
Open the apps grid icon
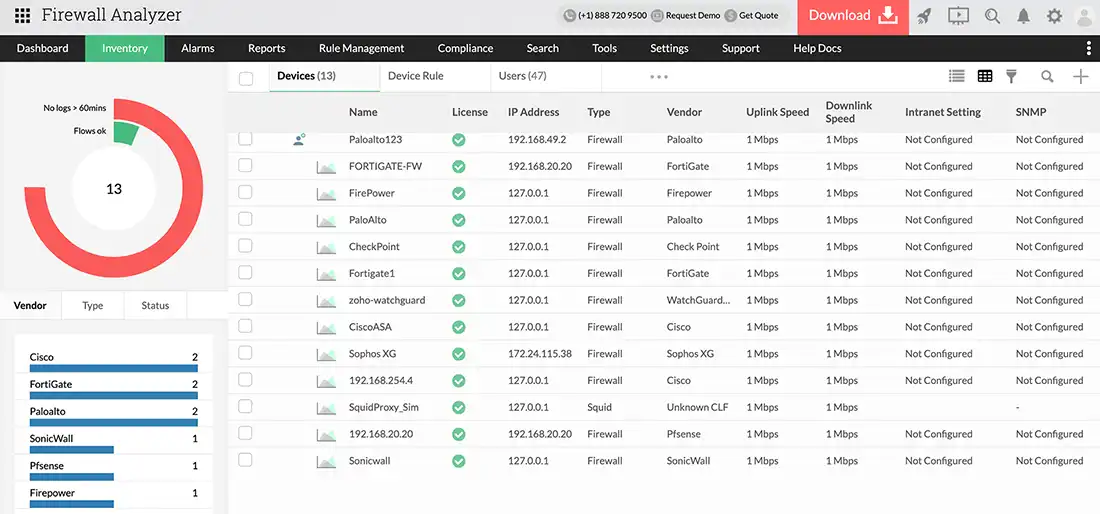22,15
